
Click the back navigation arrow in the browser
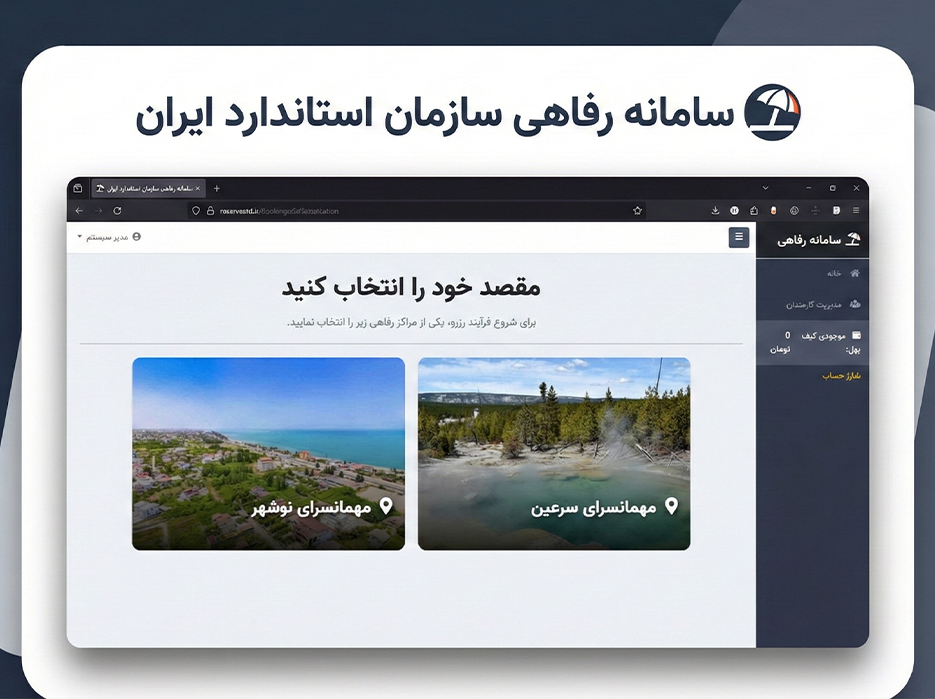(77, 210)
